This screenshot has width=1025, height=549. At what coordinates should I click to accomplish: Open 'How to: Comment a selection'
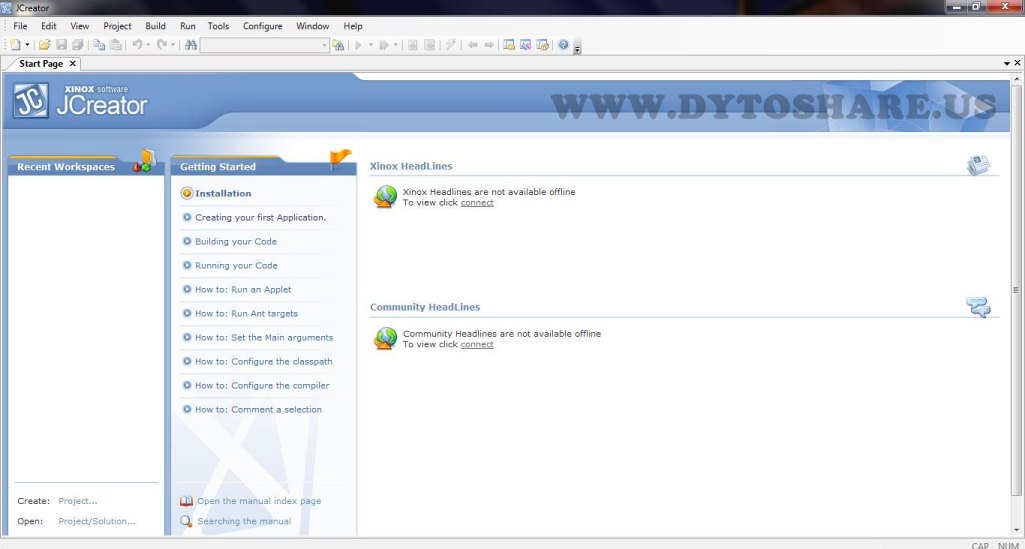pyautogui.click(x=258, y=410)
